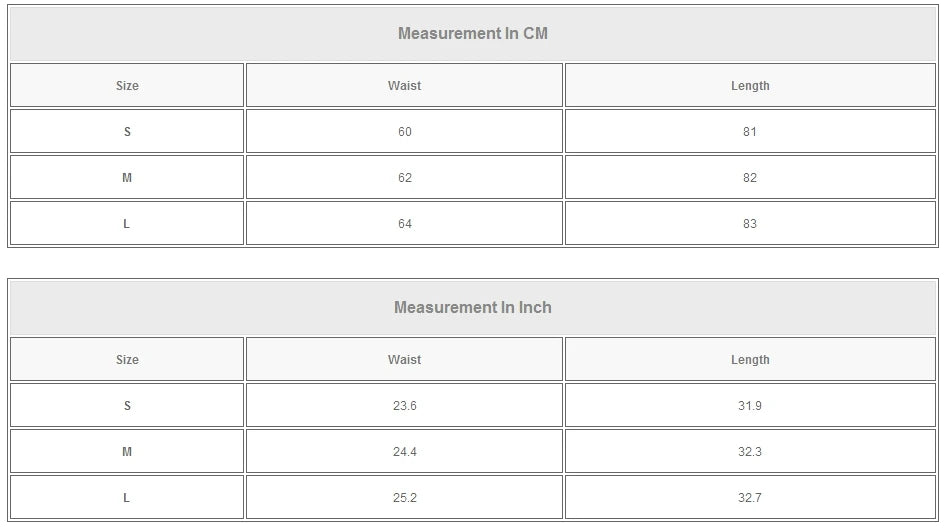Click size L cell in CM table
Screen dimensions: 945x529
coord(127,224)
